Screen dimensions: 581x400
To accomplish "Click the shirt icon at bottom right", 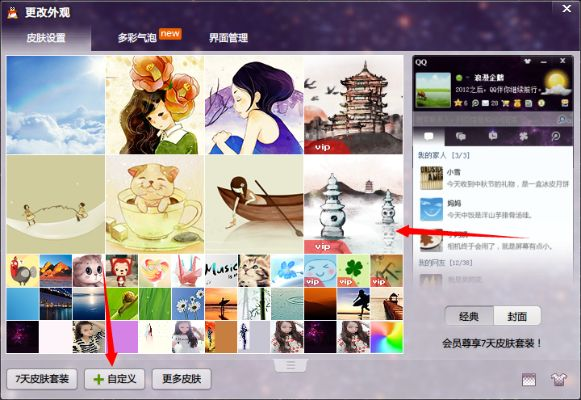I will (559, 380).
